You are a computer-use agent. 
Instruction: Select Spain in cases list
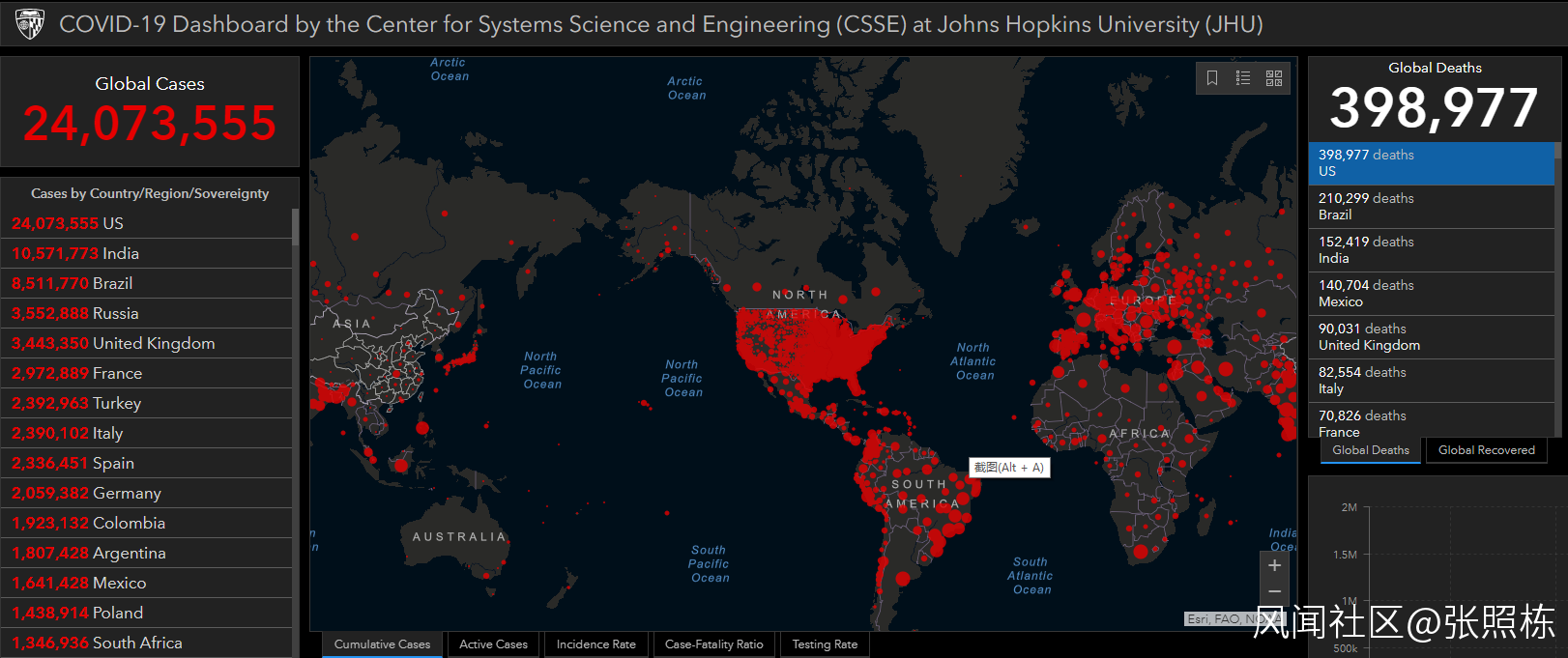pyautogui.click(x=147, y=463)
